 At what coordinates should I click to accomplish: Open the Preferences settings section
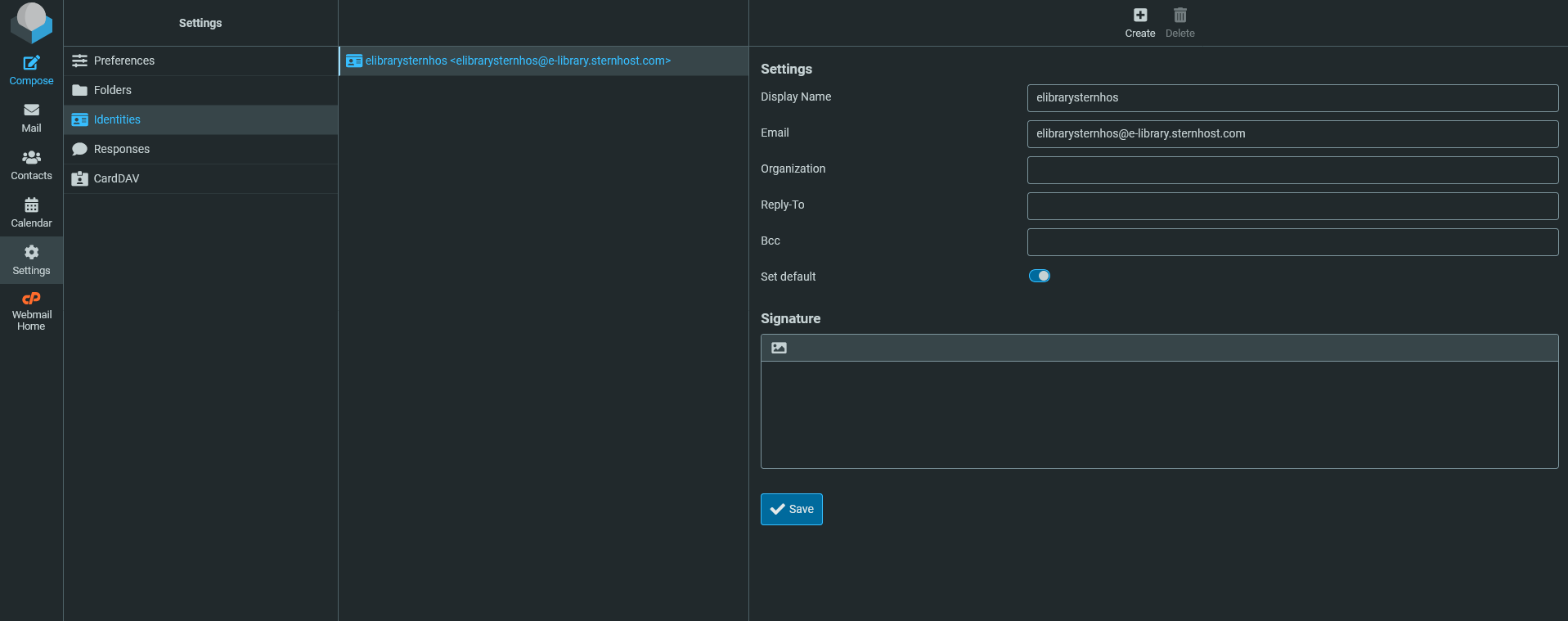(x=124, y=61)
